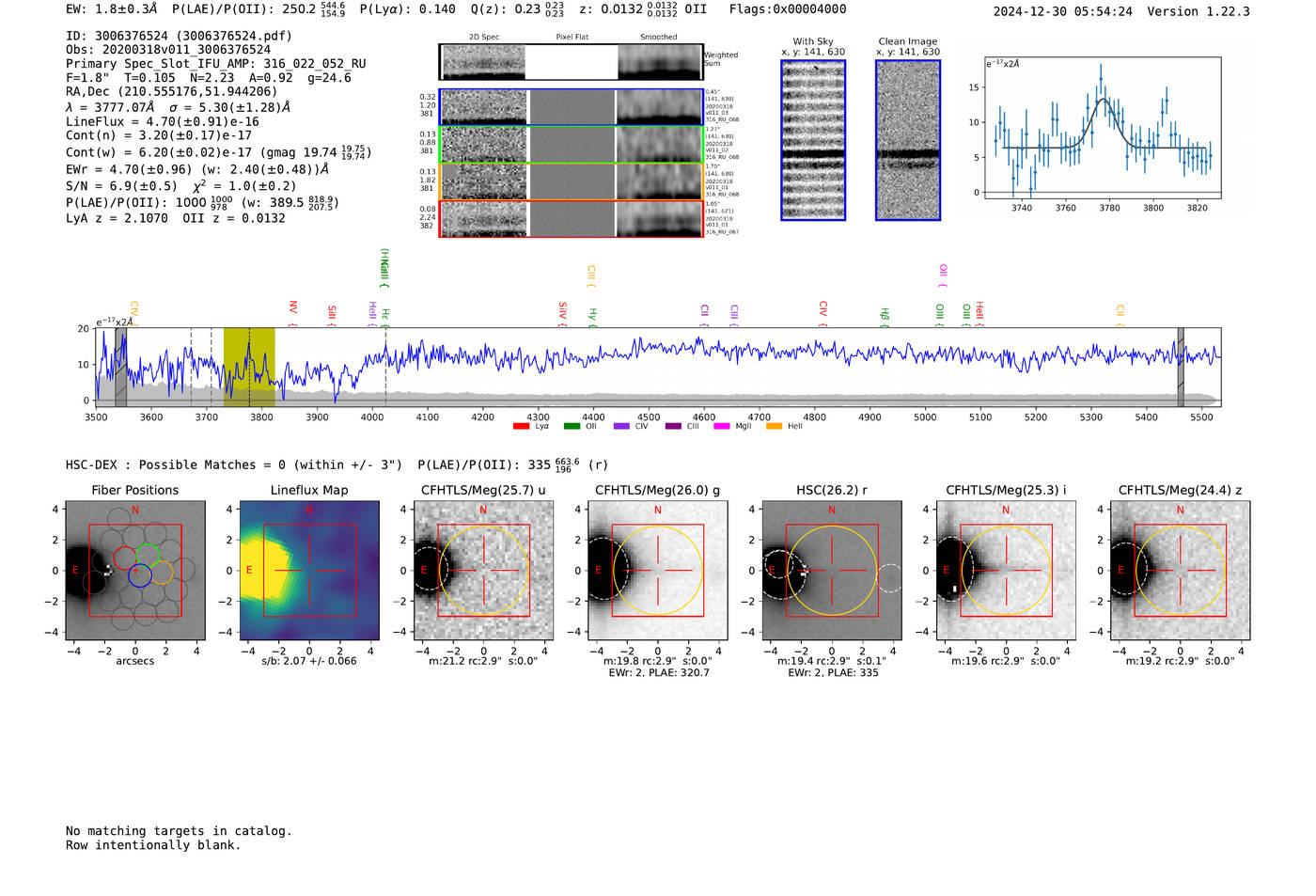Click the CIII dark purple legend swatch
The width and height of the screenshot is (1316, 896).
(x=673, y=427)
